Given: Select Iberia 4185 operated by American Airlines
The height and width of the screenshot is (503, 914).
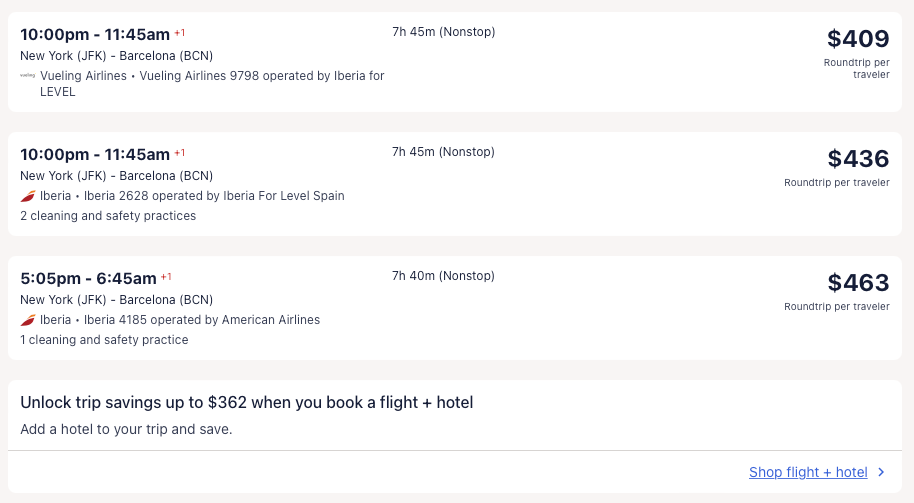Looking at the screenshot, I should click(202, 320).
